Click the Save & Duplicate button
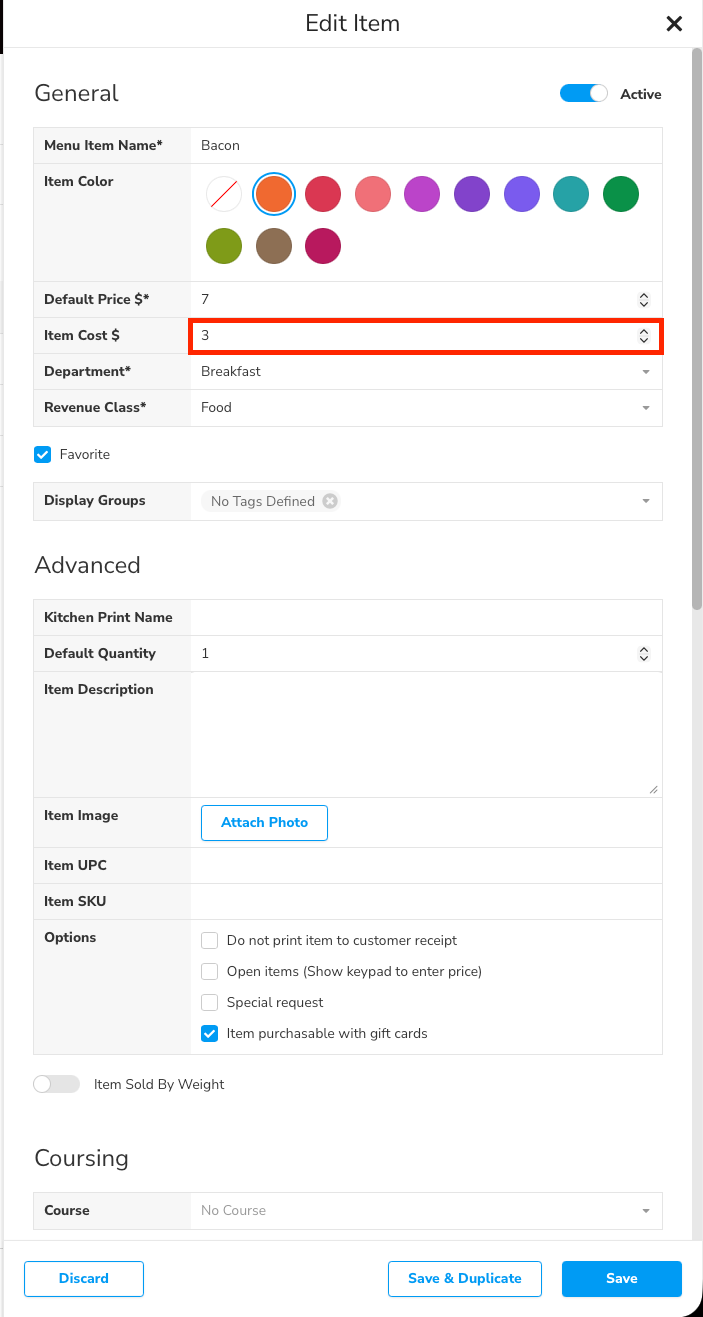 tap(465, 1279)
